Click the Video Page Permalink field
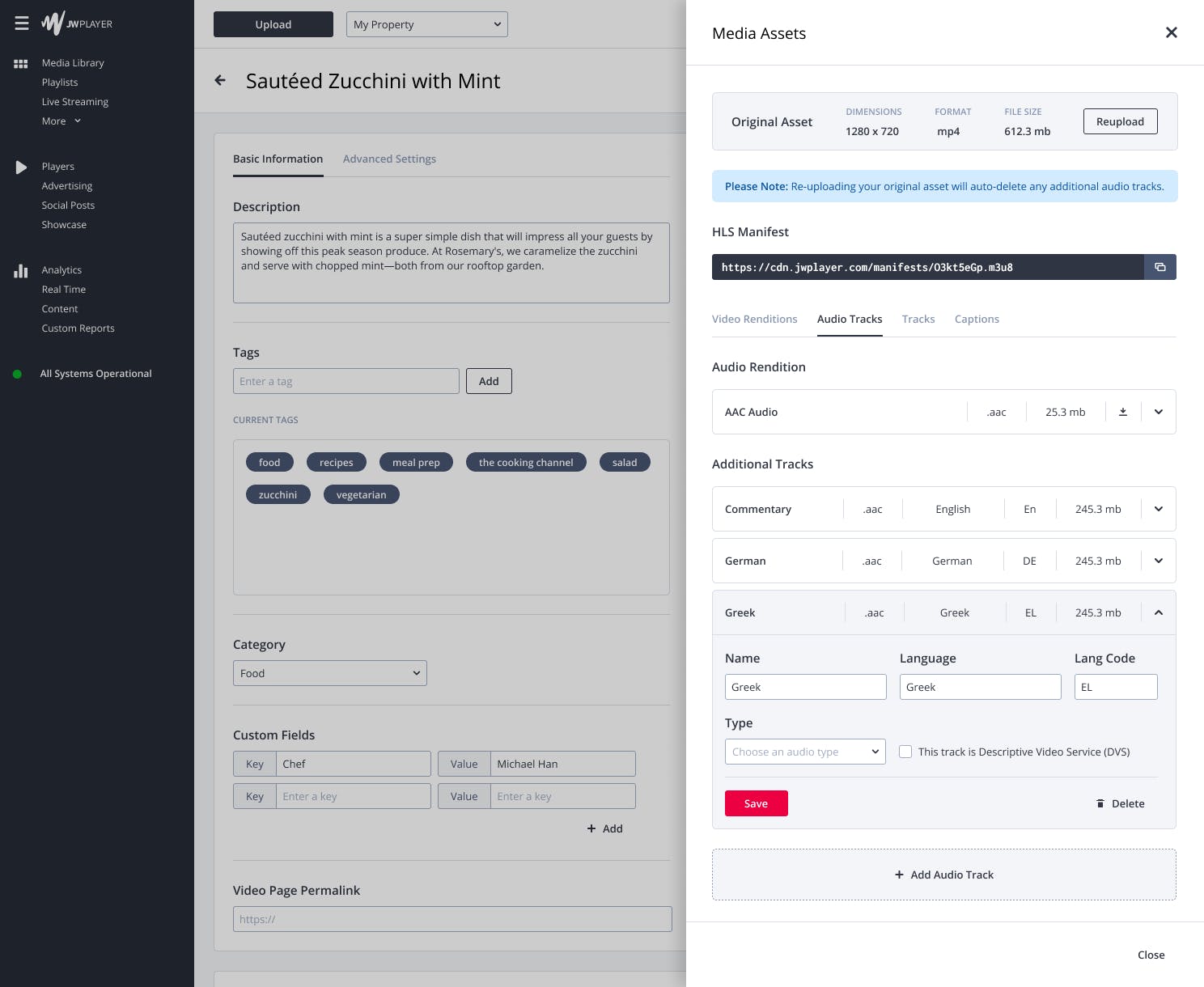The height and width of the screenshot is (987, 1204). pyautogui.click(x=452, y=919)
